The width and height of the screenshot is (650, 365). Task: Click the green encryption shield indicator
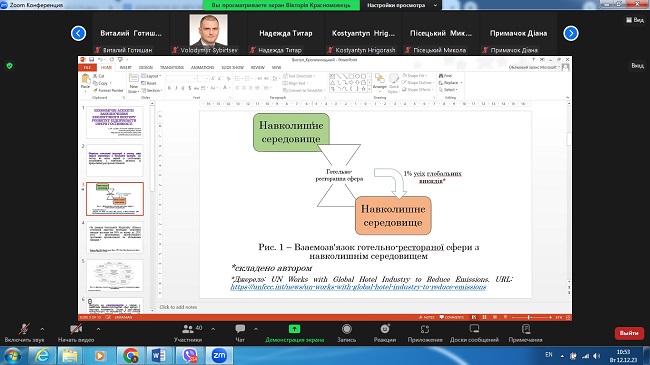coord(9,66)
